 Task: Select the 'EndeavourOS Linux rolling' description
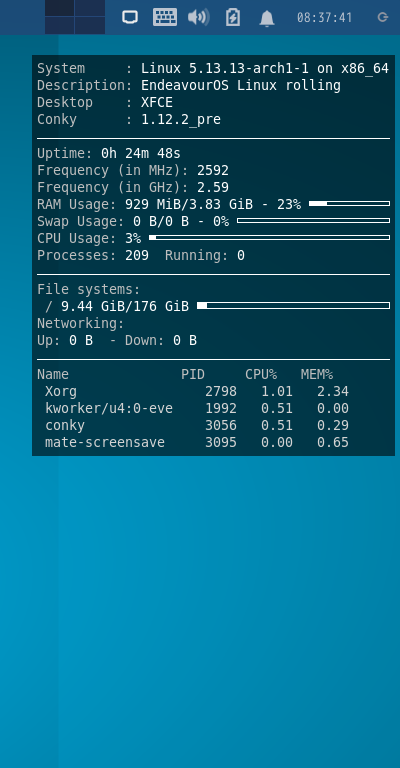(241, 86)
